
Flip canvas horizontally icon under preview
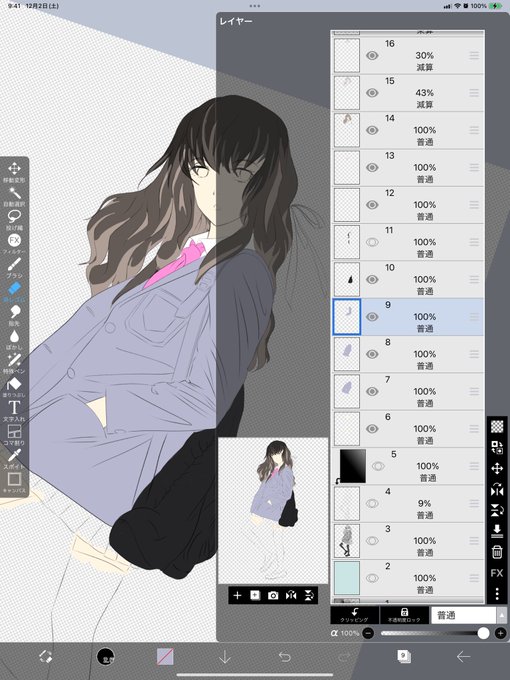pos(291,595)
